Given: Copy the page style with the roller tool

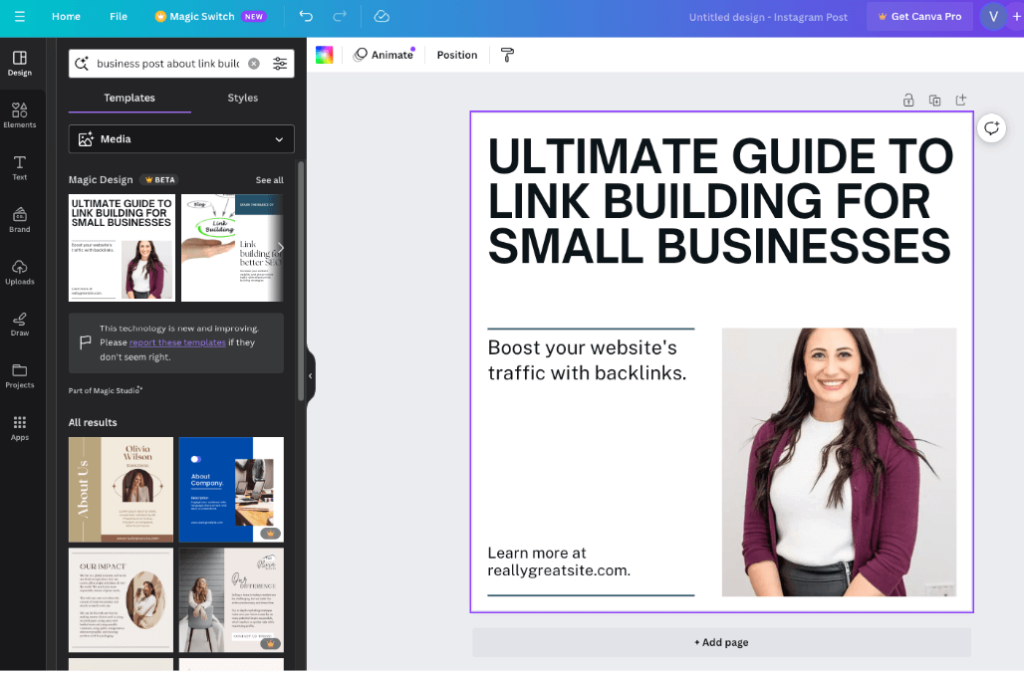Looking at the screenshot, I should [x=507, y=55].
